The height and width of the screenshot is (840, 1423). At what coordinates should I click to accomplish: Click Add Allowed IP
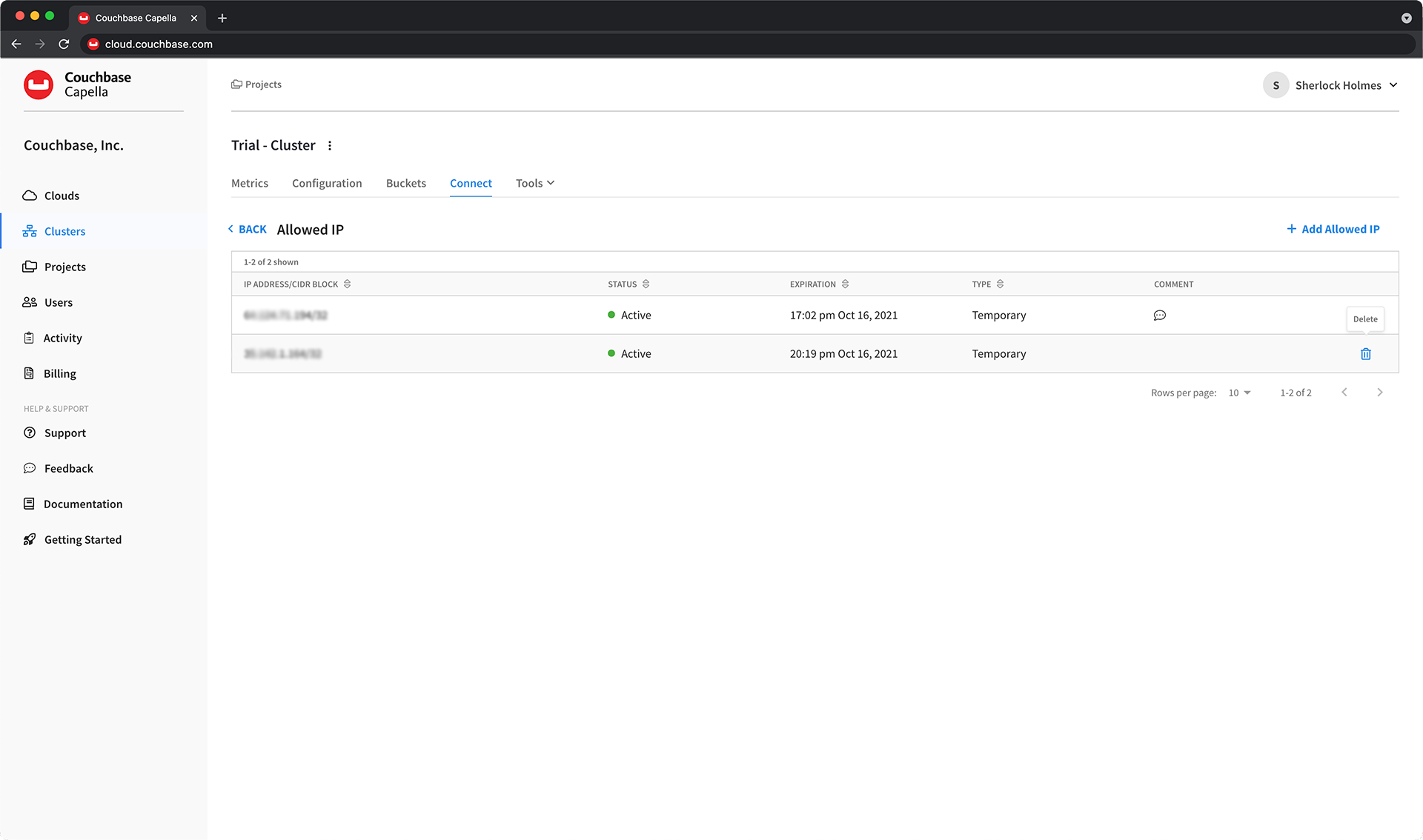[x=1333, y=230]
